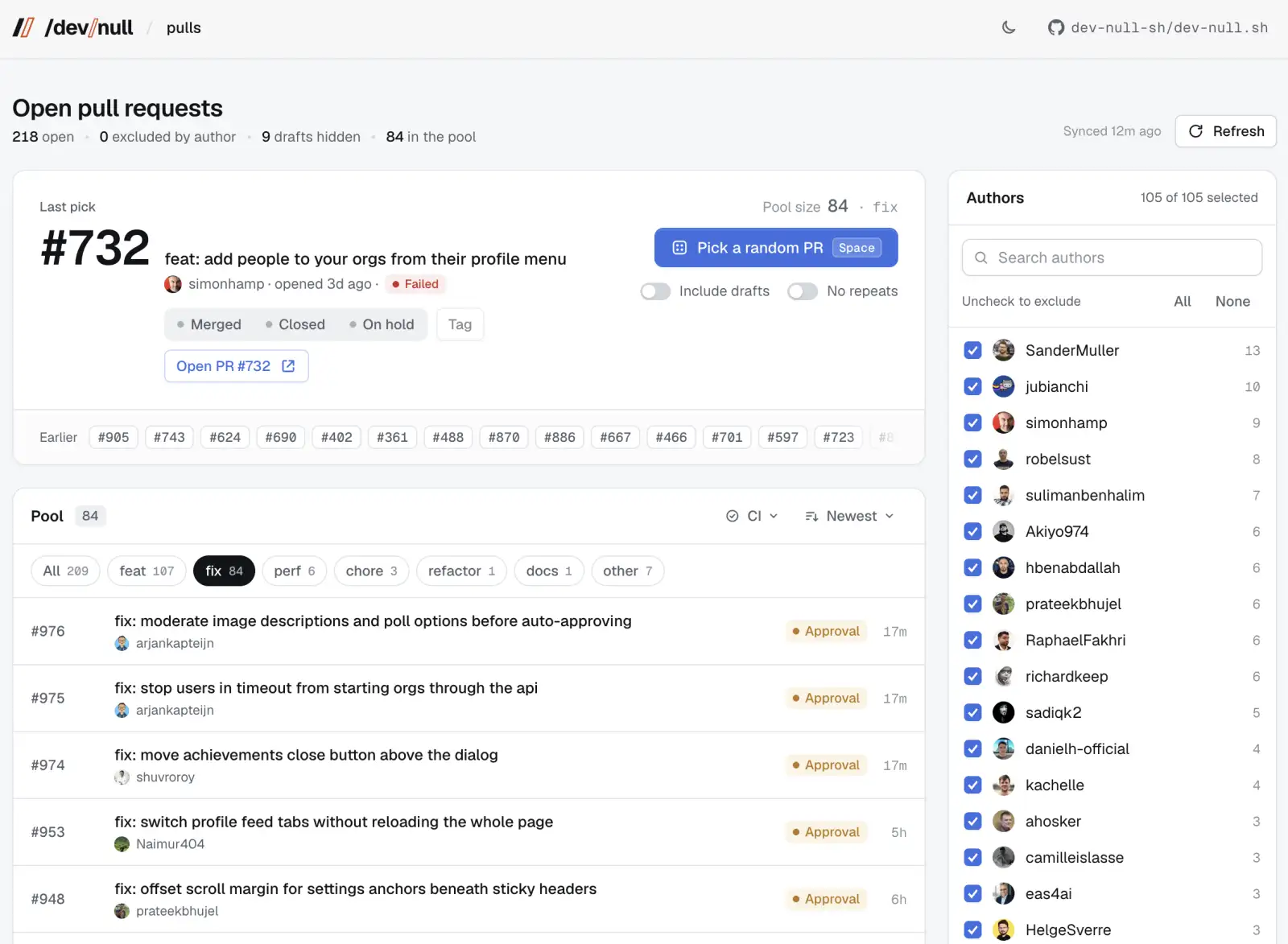Screen dimensions: 1288x944
Task: Refresh the pull request list
Action: point(1226,131)
